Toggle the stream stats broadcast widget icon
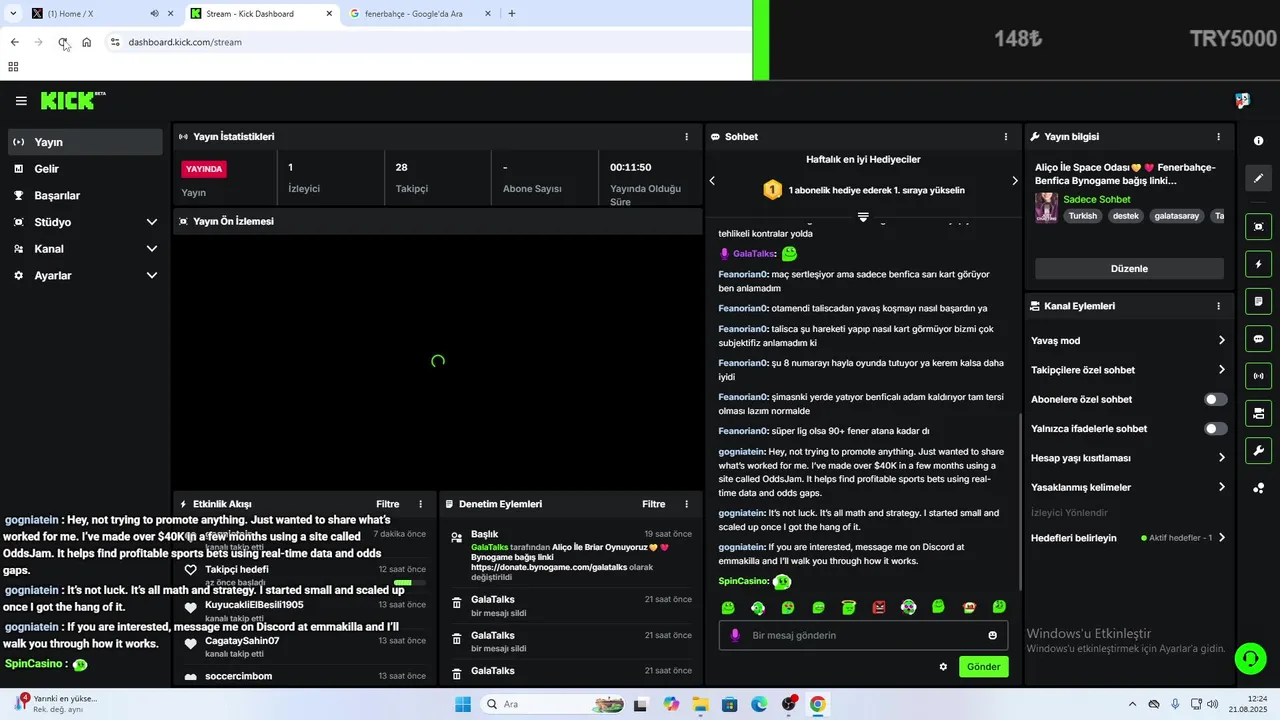1280x720 pixels. tap(1258, 376)
